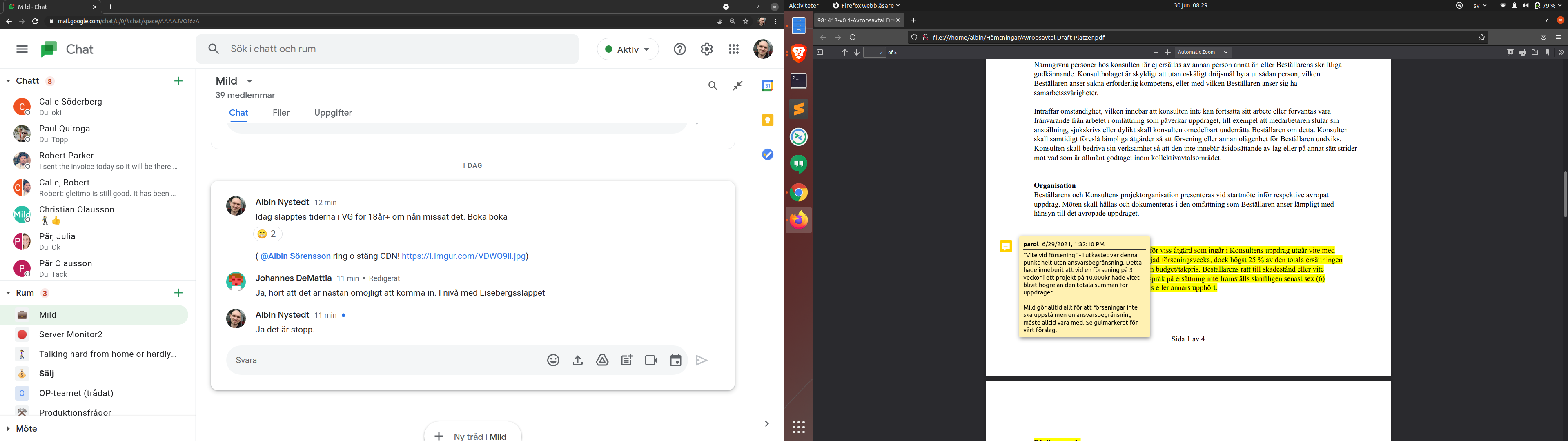
Task: Click the Sök i chatt och rum field
Action: click(387, 49)
